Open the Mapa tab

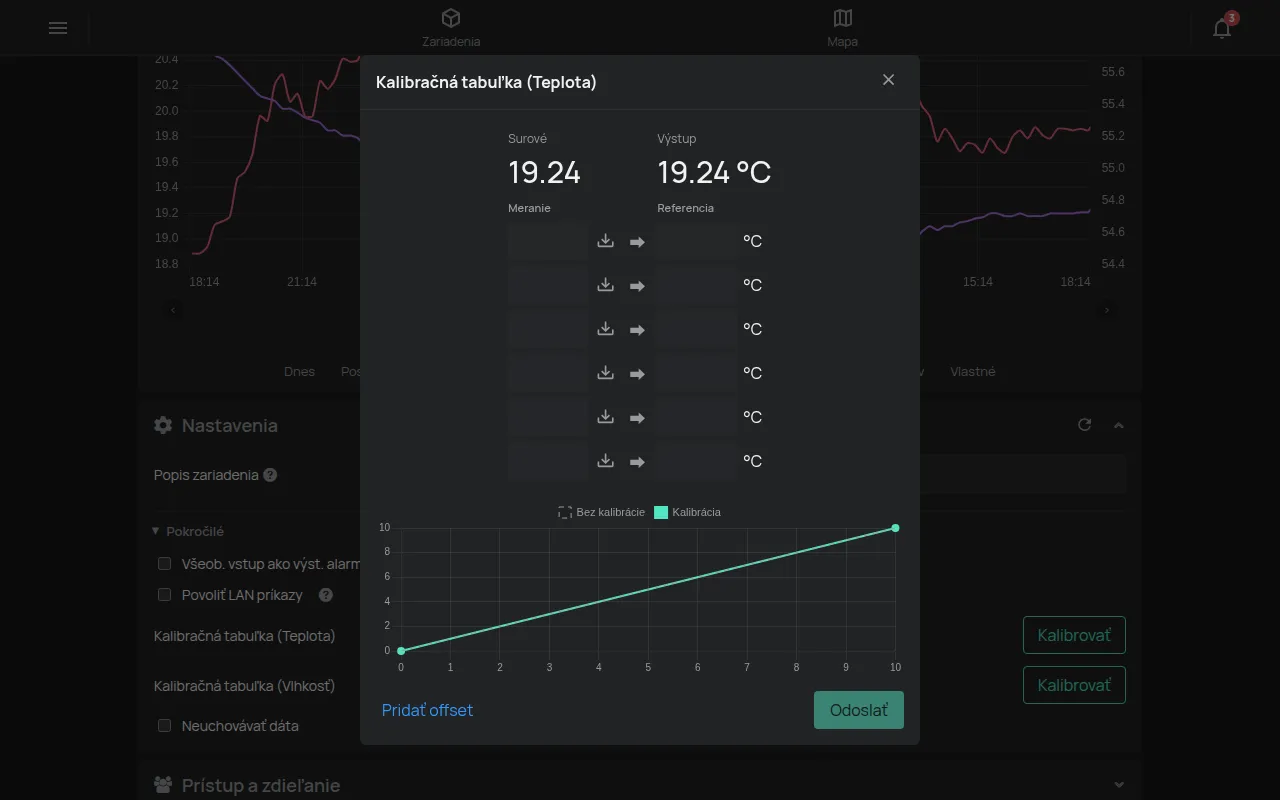click(x=842, y=28)
